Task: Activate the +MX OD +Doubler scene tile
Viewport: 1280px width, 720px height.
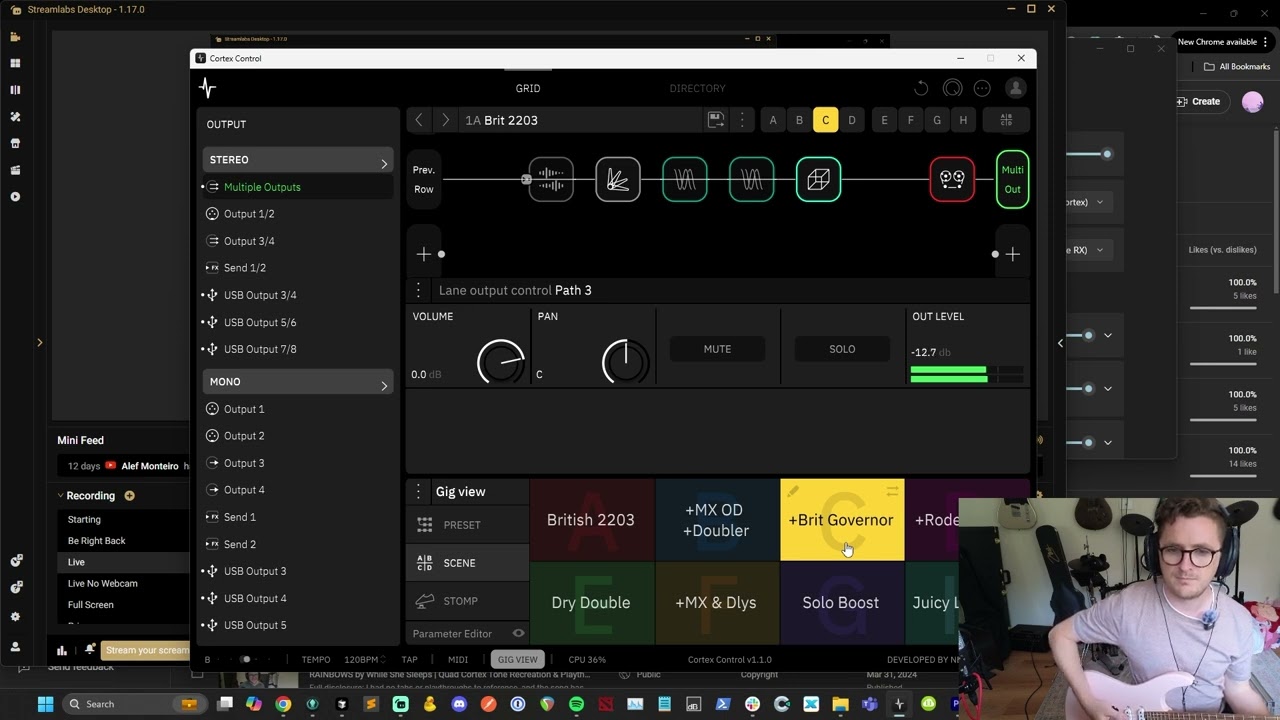Action: point(716,520)
